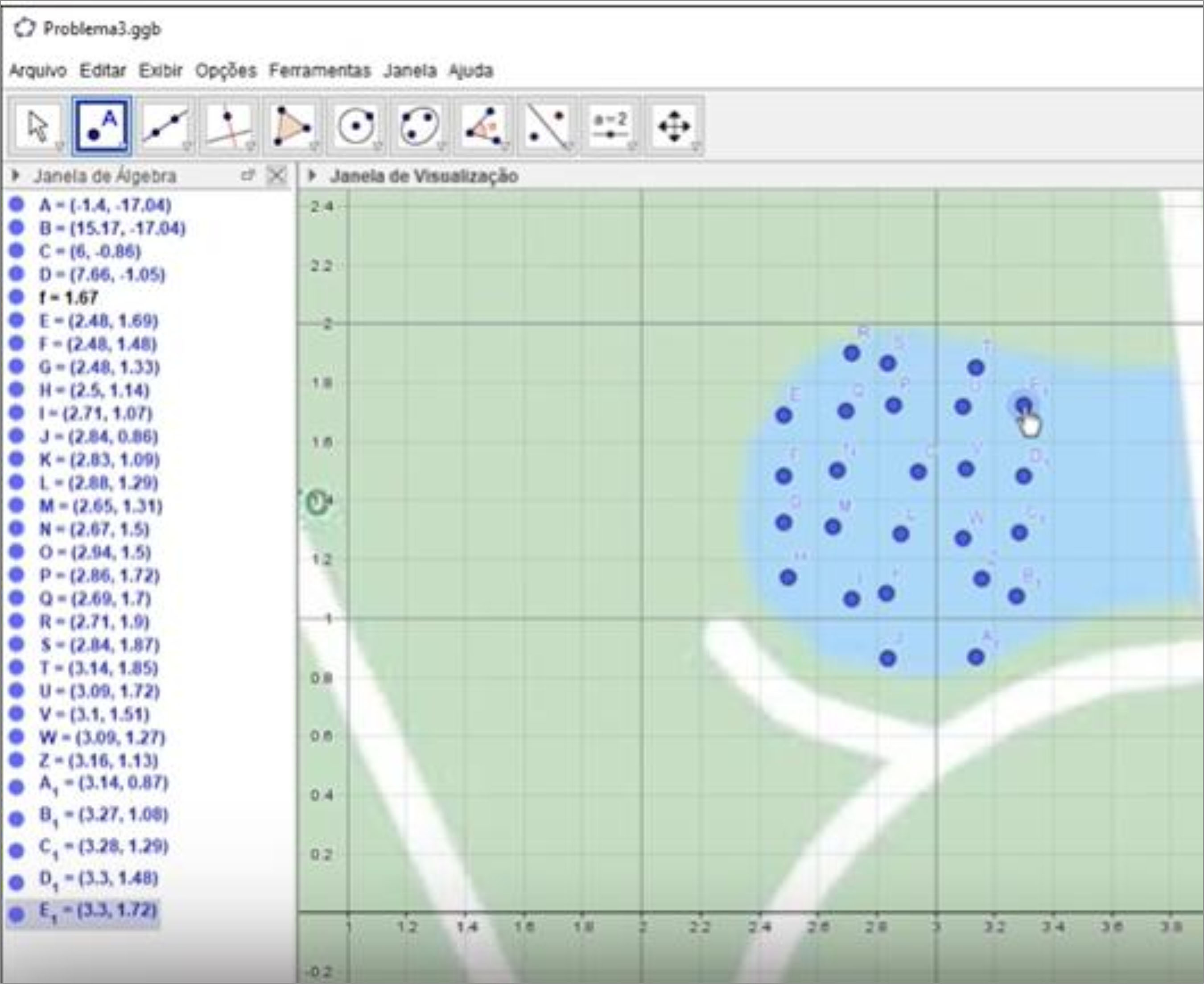Collapse the Janela de Álgebra panel arrow
The height and width of the screenshot is (984, 1204).
point(16,176)
